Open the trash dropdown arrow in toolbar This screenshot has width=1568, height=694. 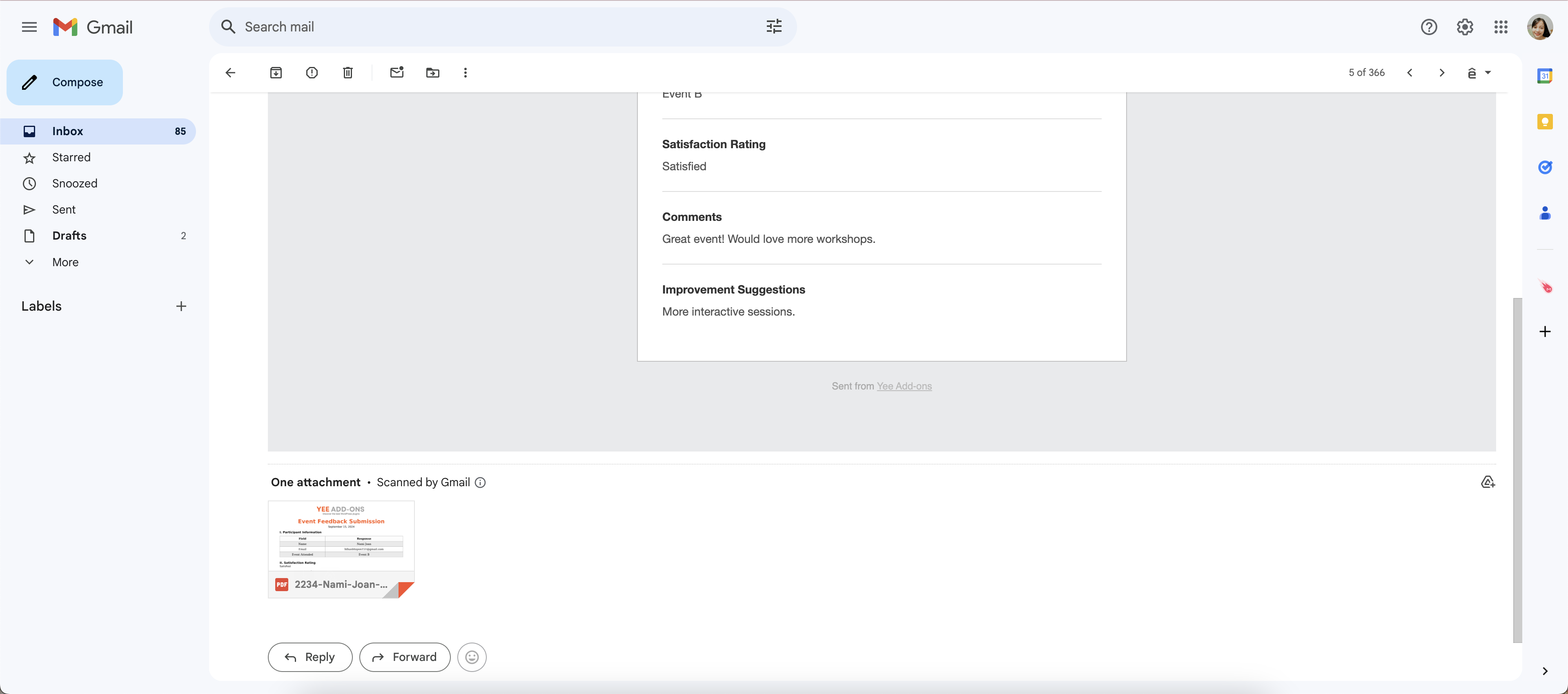pos(1489,72)
